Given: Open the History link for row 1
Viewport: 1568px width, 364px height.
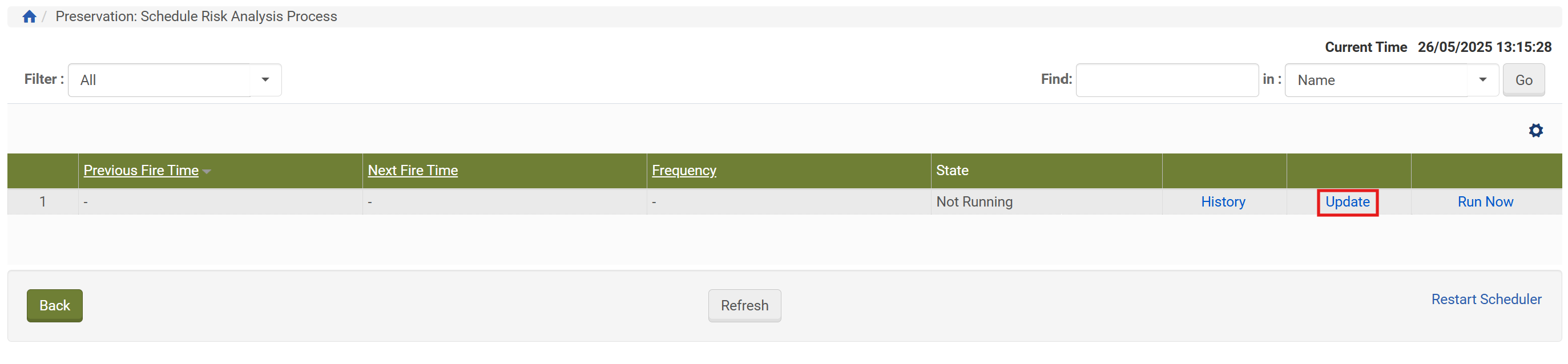Looking at the screenshot, I should (1222, 201).
